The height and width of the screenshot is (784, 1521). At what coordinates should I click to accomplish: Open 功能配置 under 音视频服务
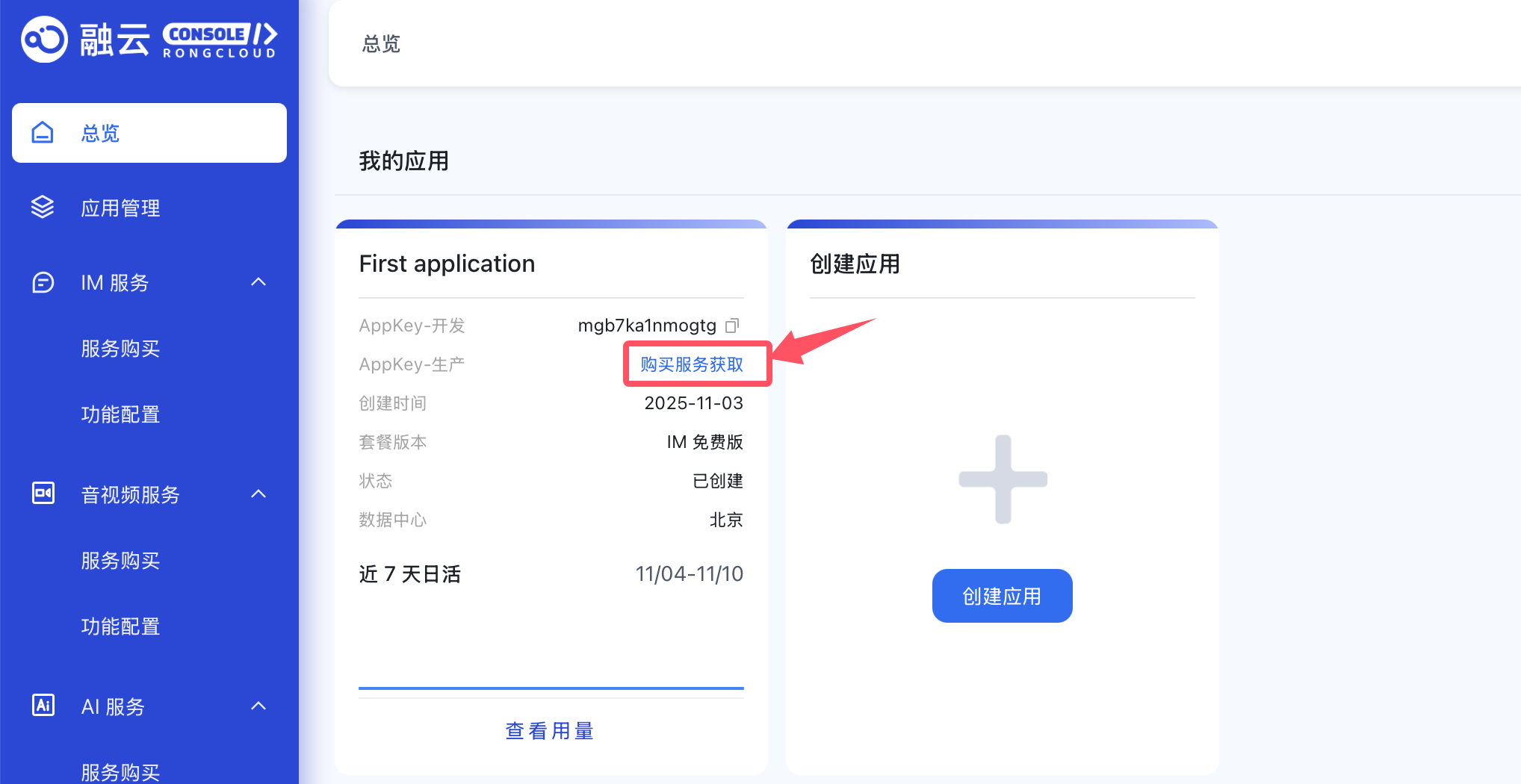point(120,626)
